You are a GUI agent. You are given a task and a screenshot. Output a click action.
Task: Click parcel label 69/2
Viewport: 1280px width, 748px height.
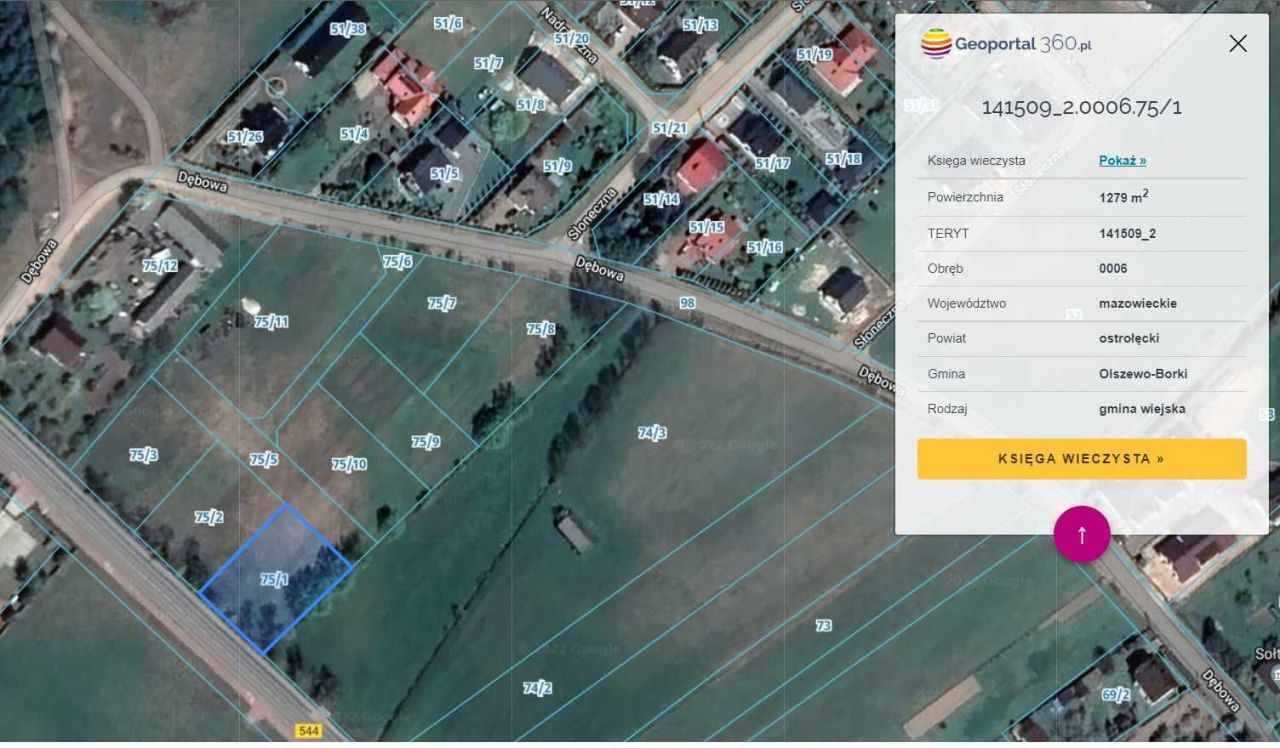1116,694
